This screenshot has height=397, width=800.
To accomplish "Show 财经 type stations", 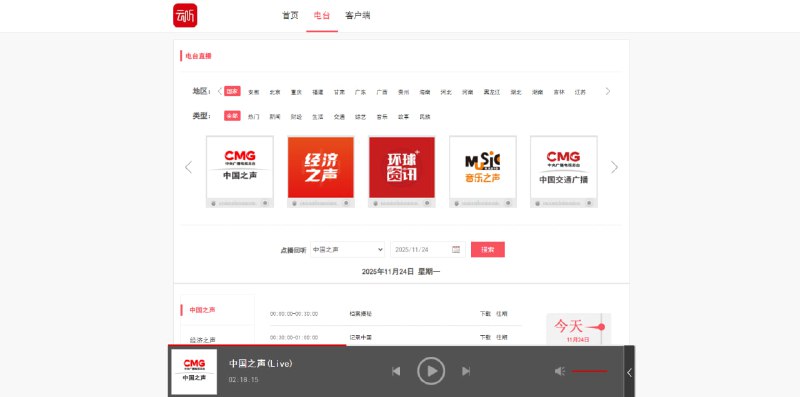I will click(x=296, y=117).
